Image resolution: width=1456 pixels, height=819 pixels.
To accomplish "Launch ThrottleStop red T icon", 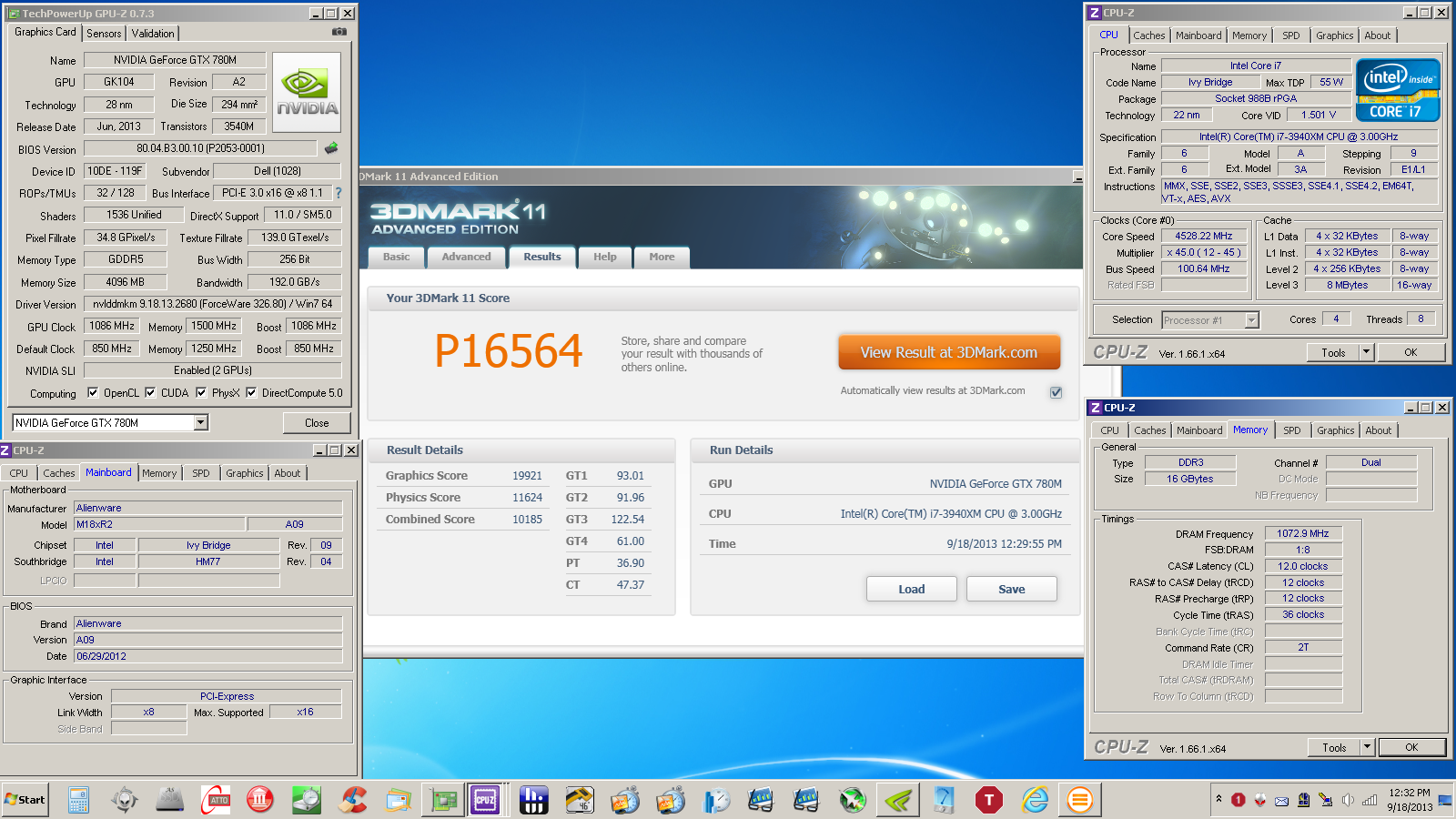I will point(989,800).
